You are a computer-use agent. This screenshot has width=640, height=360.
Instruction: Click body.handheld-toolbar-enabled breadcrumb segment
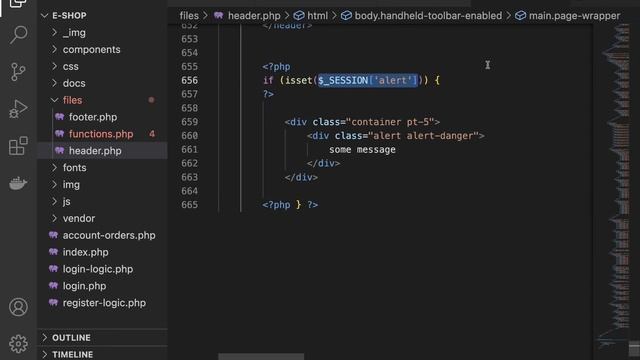(x=428, y=16)
